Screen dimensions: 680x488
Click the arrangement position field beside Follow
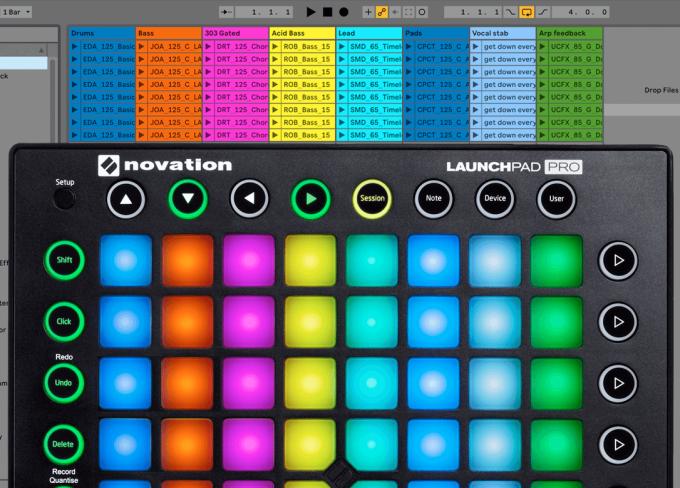[264, 12]
